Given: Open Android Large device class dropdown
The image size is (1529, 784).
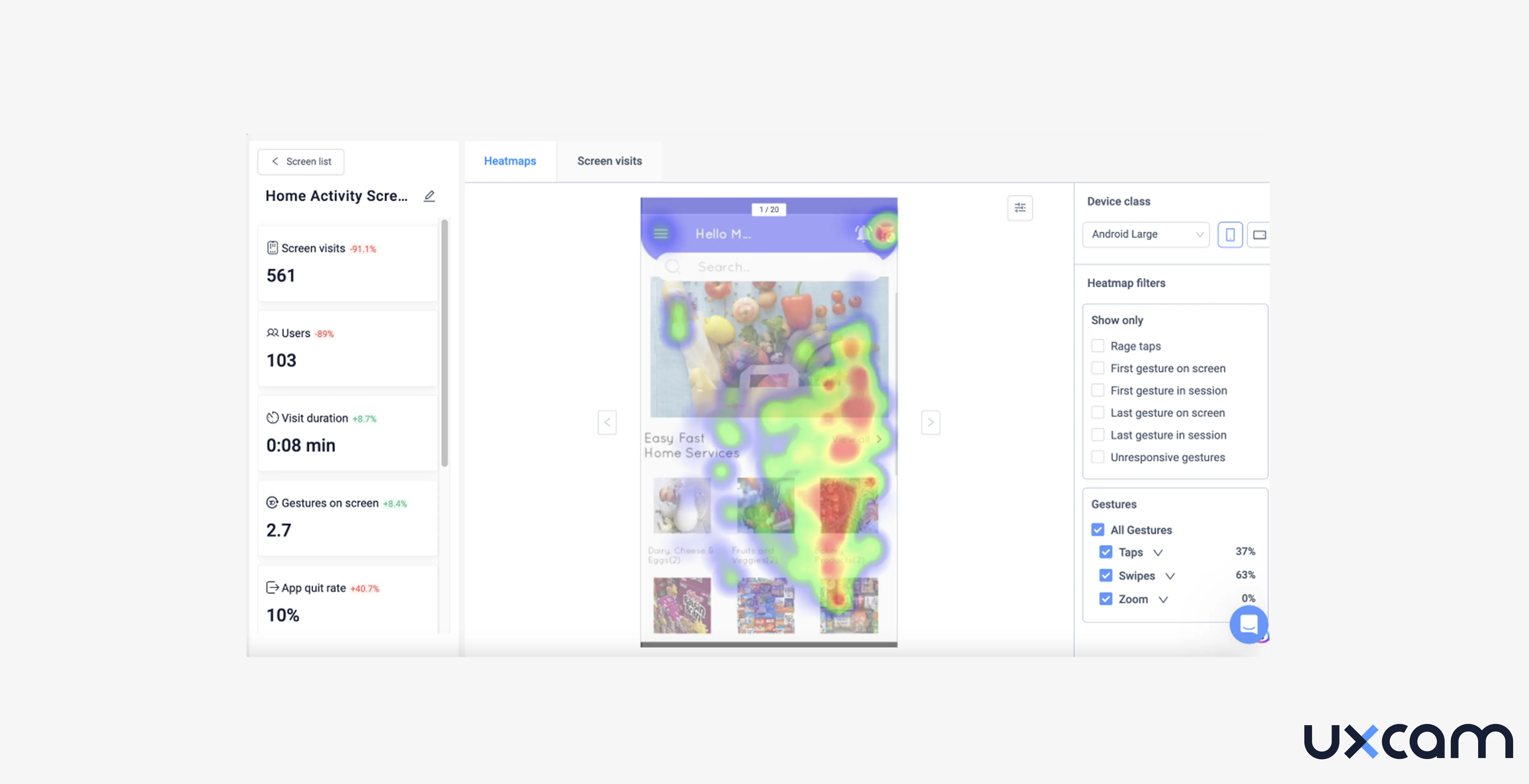Looking at the screenshot, I should point(1145,234).
